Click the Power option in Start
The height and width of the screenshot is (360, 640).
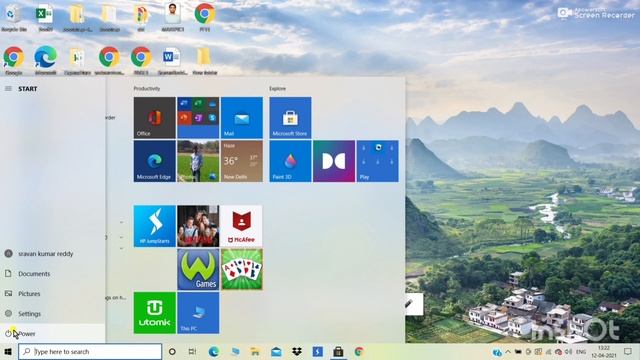click(x=53, y=333)
